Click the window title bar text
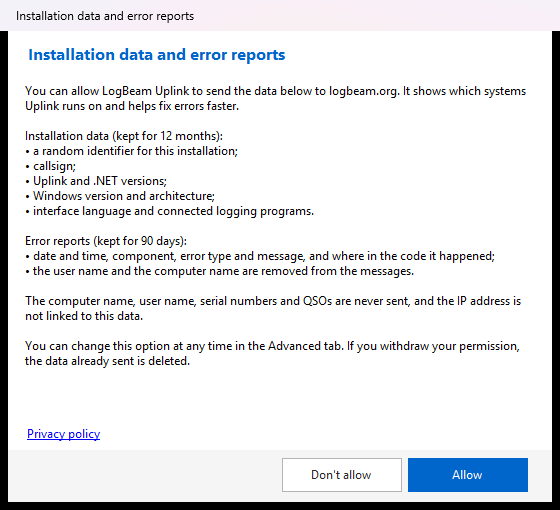Screen dimensions: 560x510 click(105, 16)
